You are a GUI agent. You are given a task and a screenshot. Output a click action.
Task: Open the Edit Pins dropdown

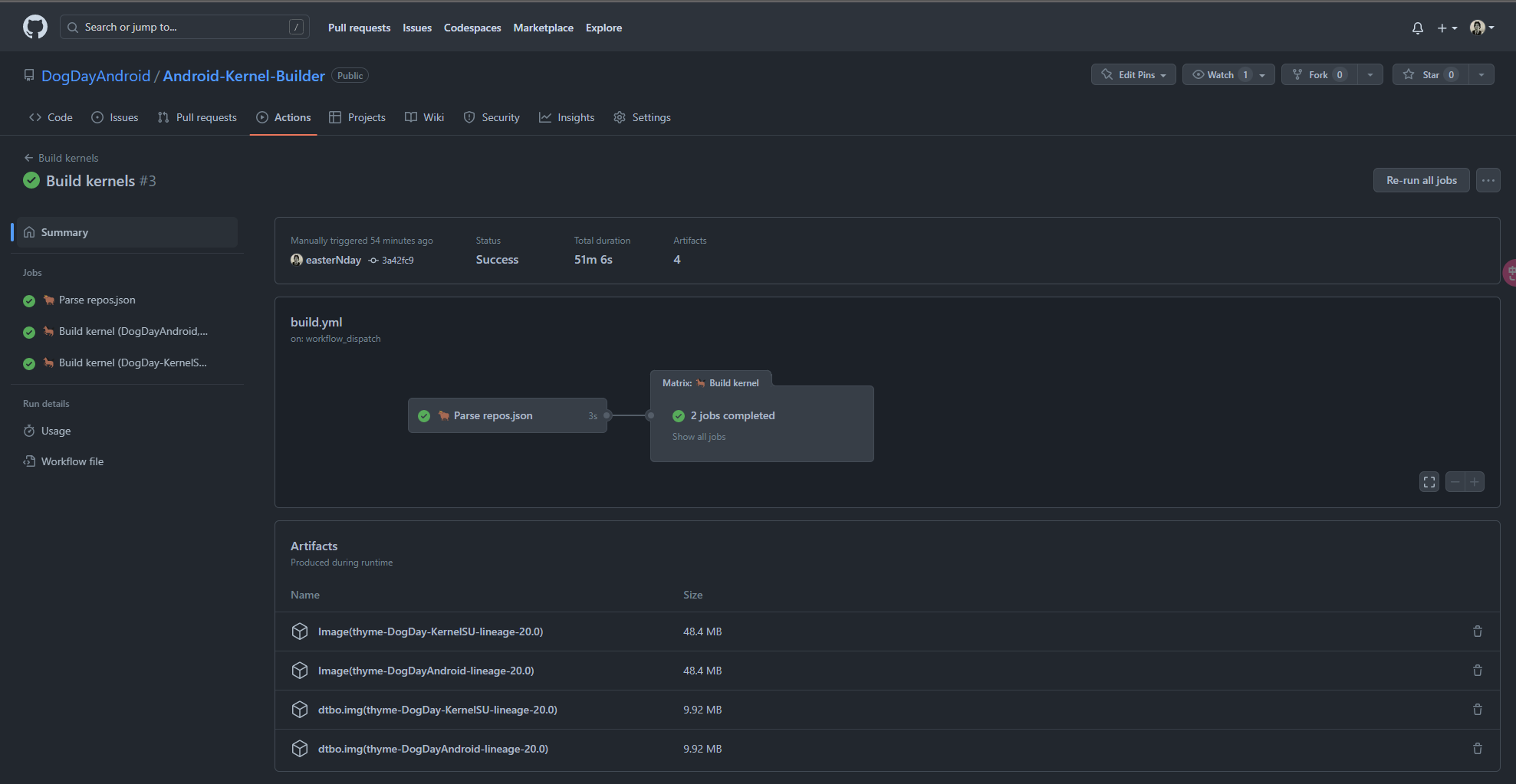pos(1133,74)
